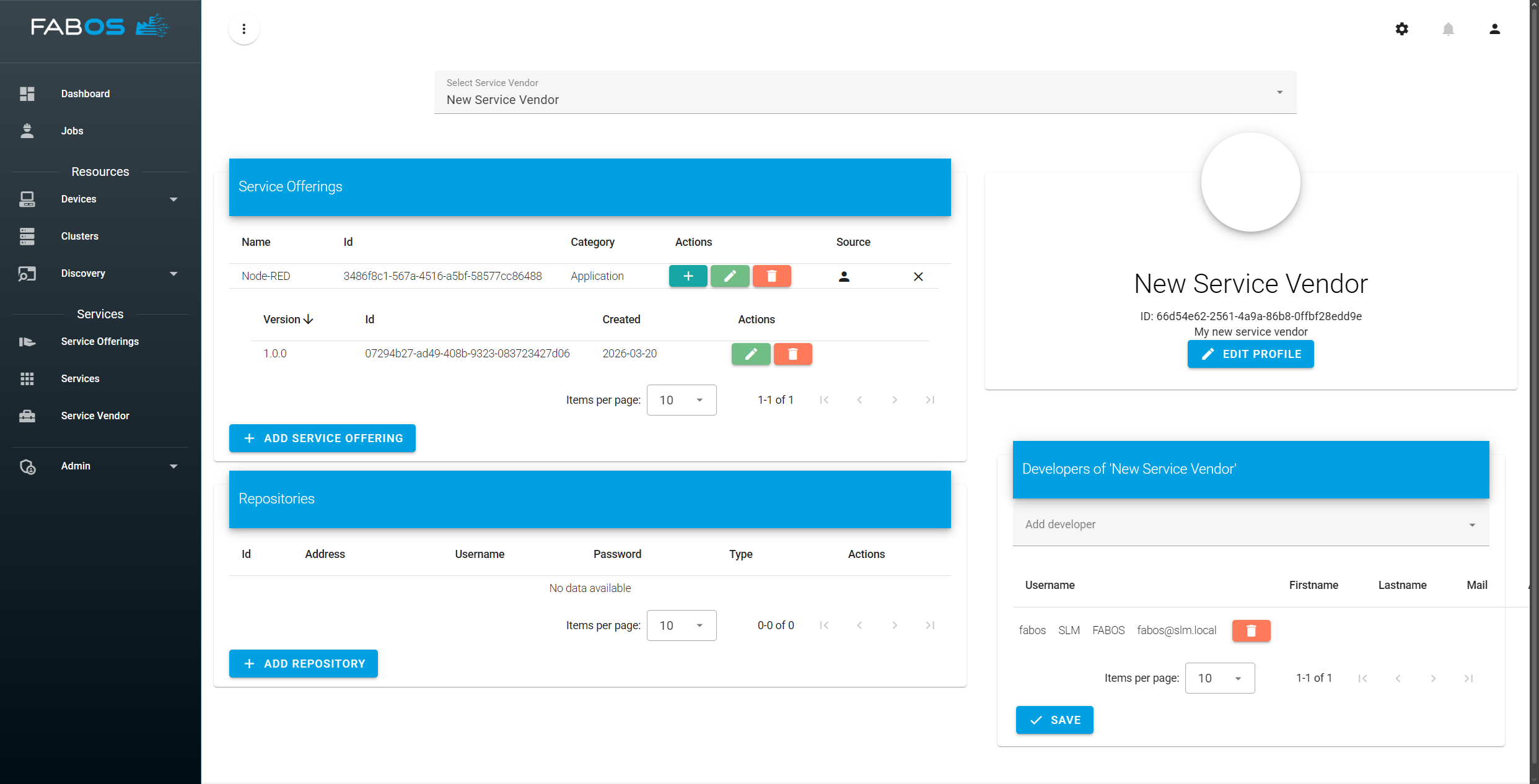Click the Add Service Offering button
Viewport: 1539px width, 784px height.
(322, 438)
